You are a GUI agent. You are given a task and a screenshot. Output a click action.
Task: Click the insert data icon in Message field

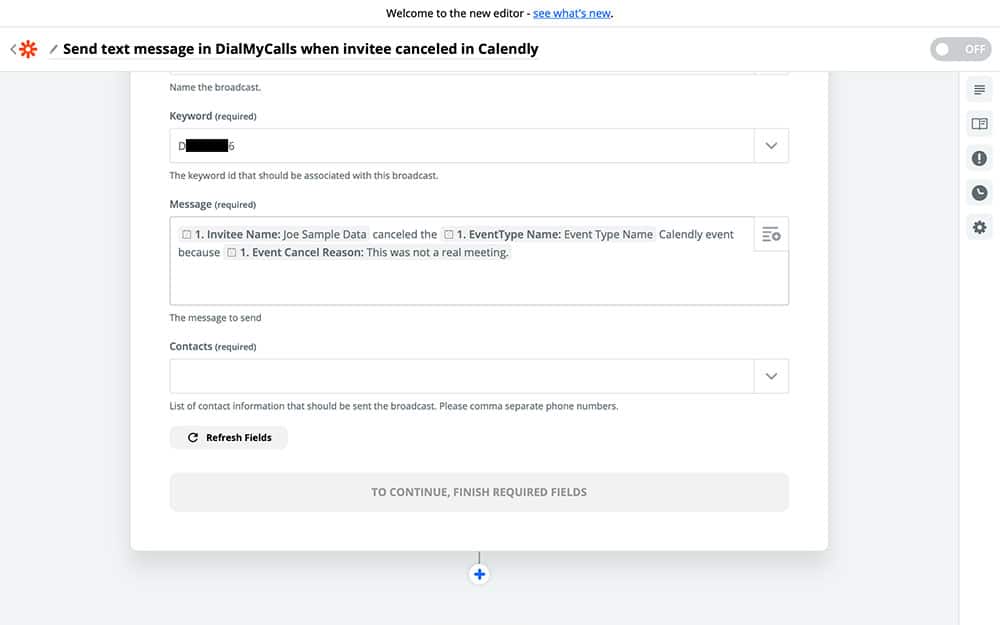tap(771, 234)
